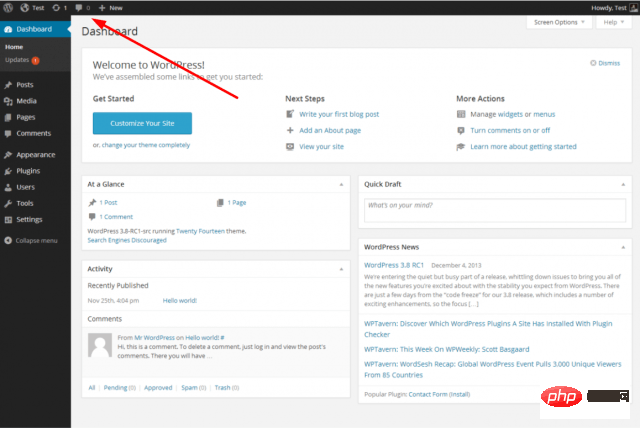The height and width of the screenshot is (429, 640).
Task: Click the comments bubble icon in admin bar
Action: (79, 8)
